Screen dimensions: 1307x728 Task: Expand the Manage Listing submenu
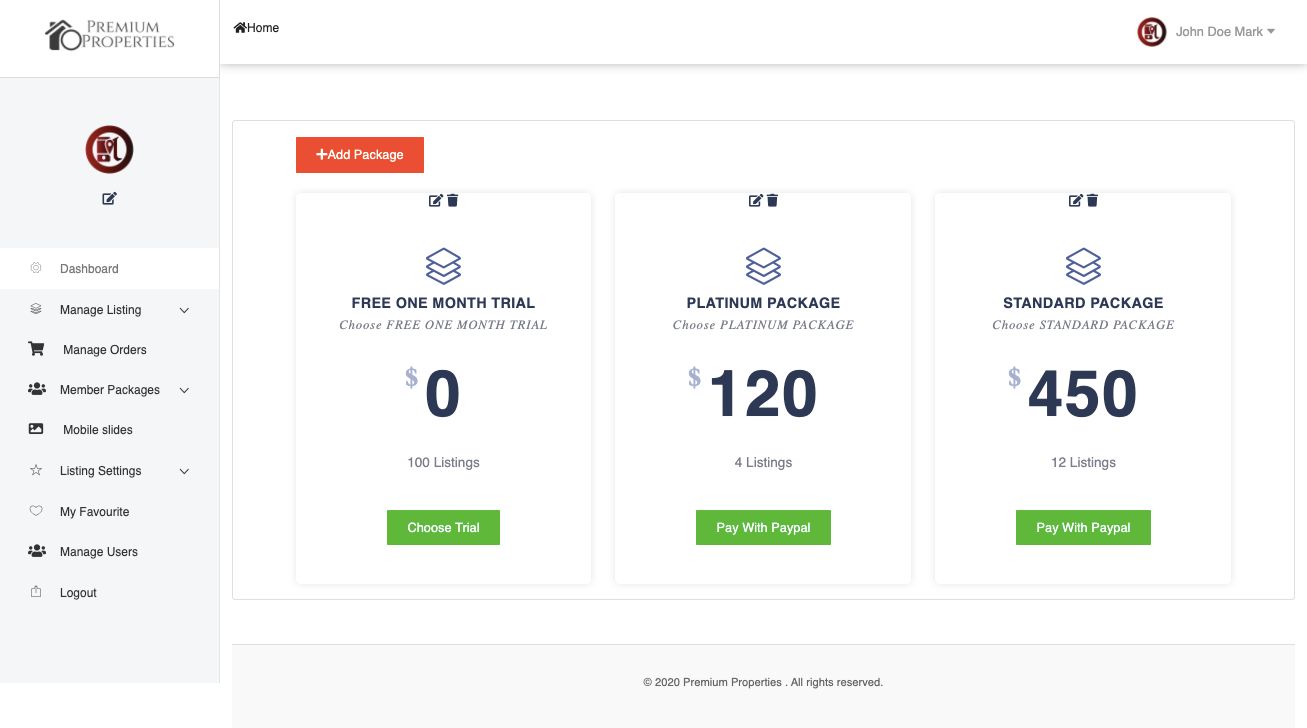(184, 310)
